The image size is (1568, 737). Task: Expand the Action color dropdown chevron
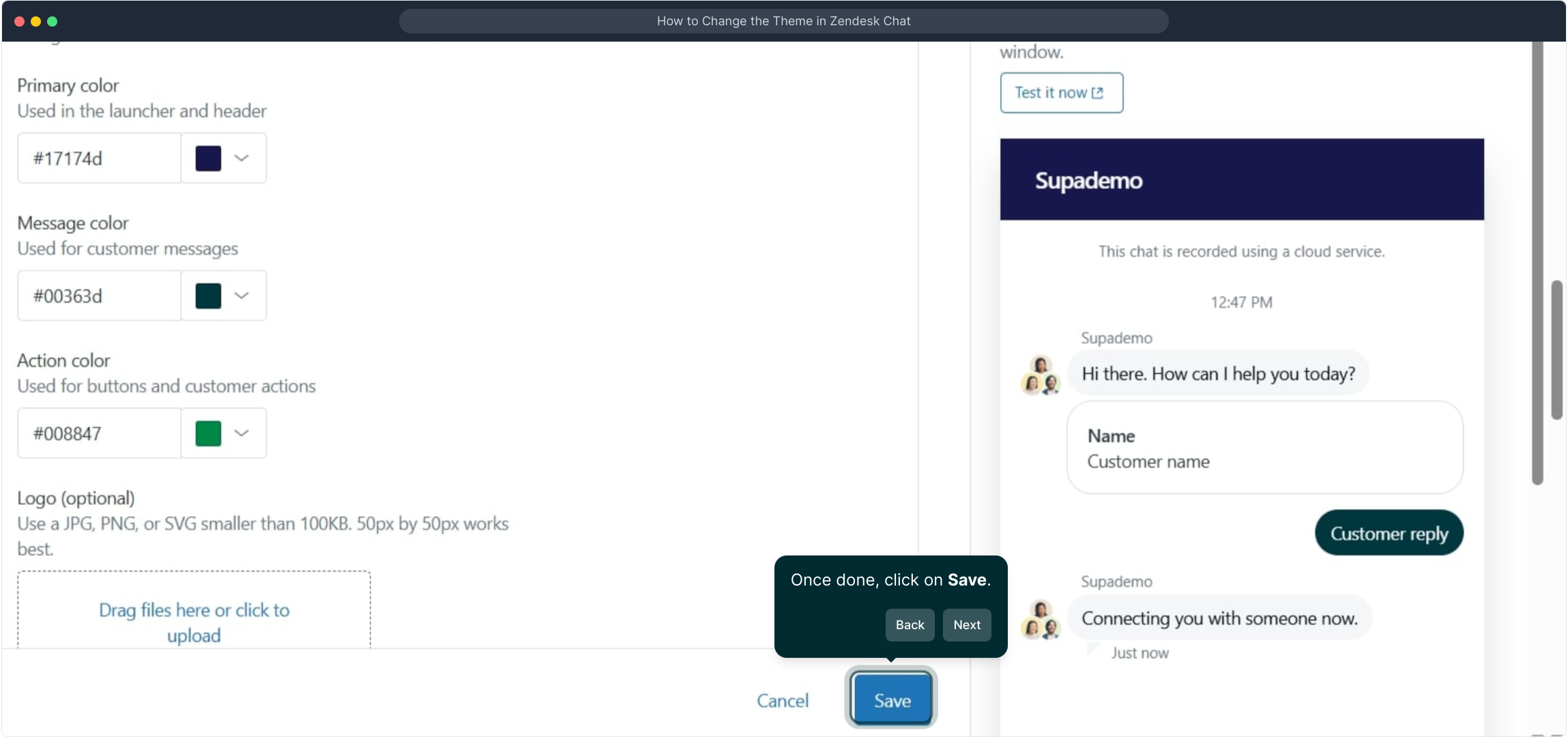pyautogui.click(x=242, y=433)
